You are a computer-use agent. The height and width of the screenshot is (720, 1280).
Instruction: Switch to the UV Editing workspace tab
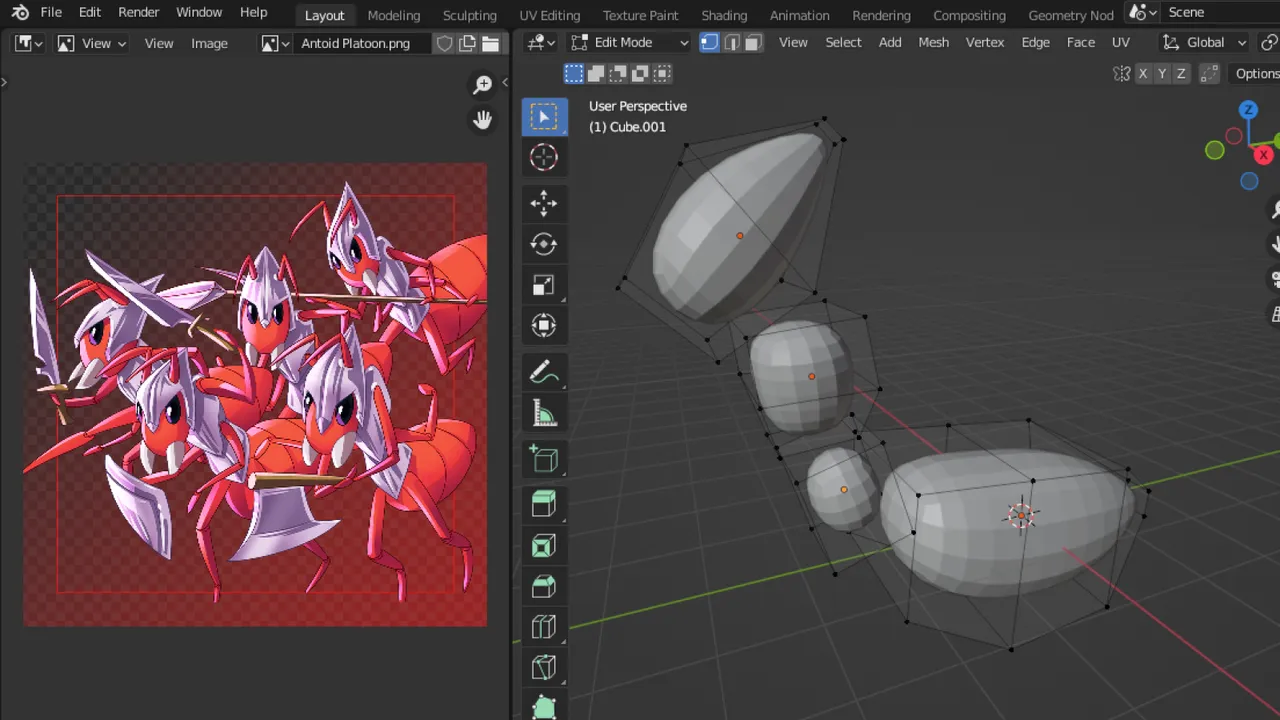pos(550,15)
